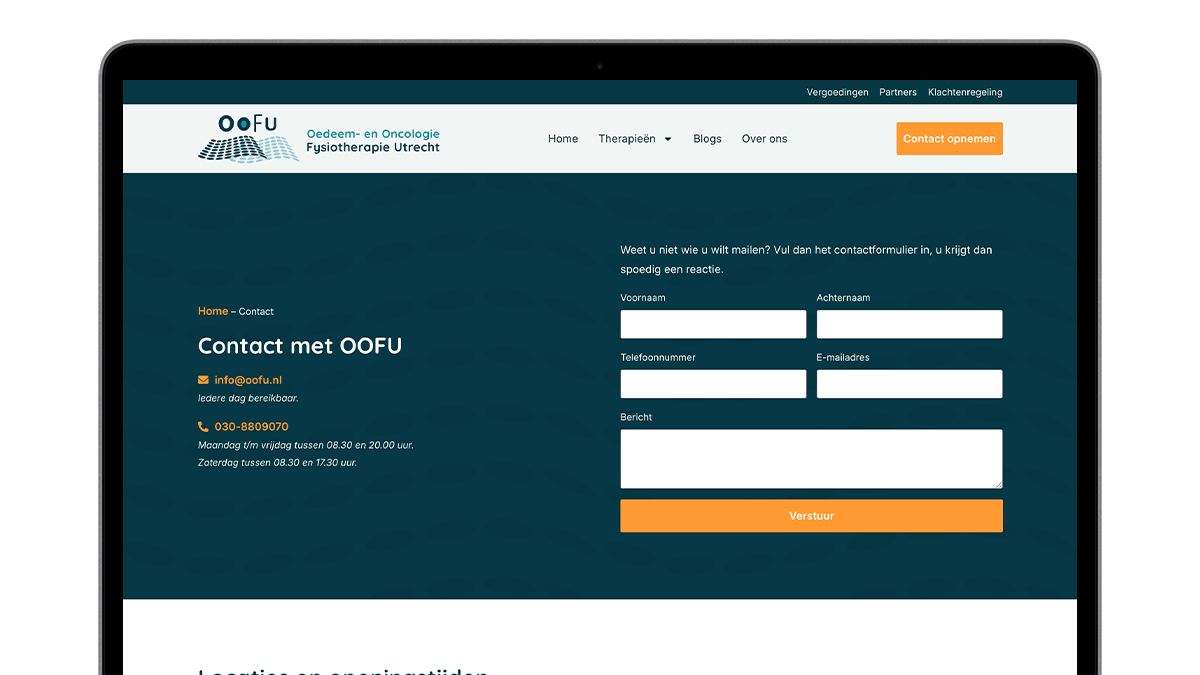Viewport: 1200px width, 675px height.
Task: Open the Vergoedingen link in top bar
Action: [x=837, y=92]
